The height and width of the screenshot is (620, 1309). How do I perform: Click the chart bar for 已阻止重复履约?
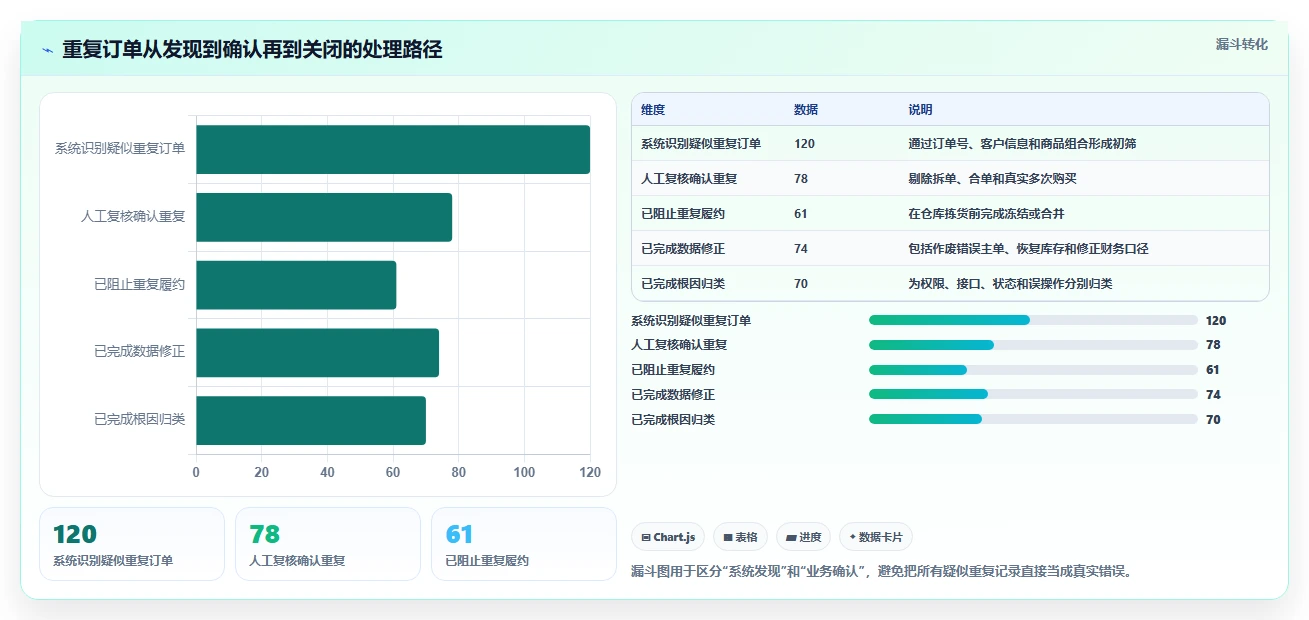(x=296, y=285)
